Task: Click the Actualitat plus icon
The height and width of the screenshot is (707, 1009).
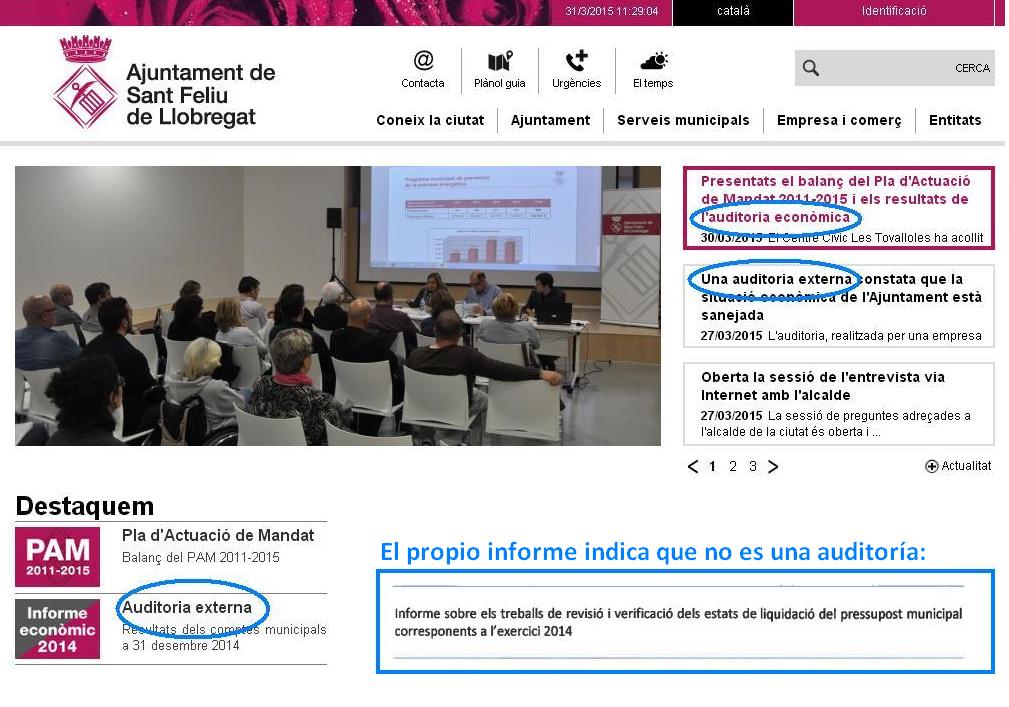Action: pos(932,466)
